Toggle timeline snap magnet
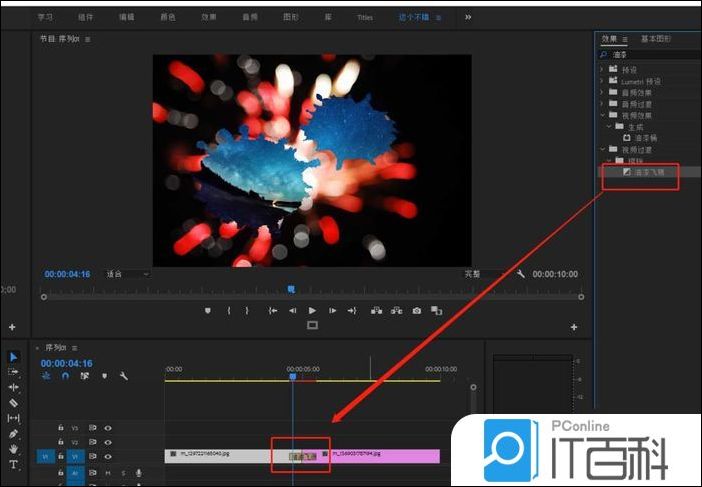The height and width of the screenshot is (487, 702). click(65, 377)
